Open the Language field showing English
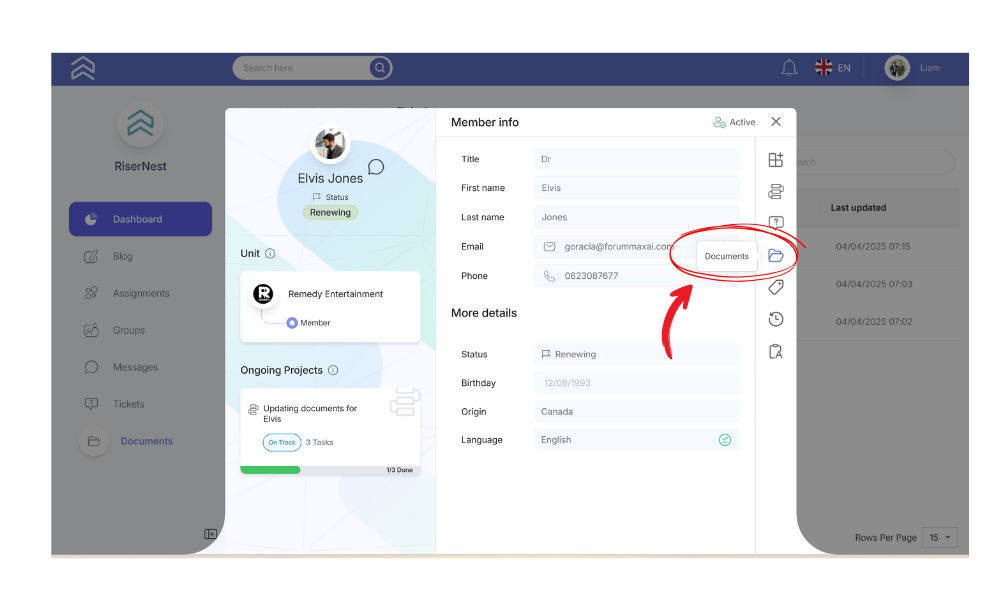The height and width of the screenshot is (600, 1000). pos(636,439)
